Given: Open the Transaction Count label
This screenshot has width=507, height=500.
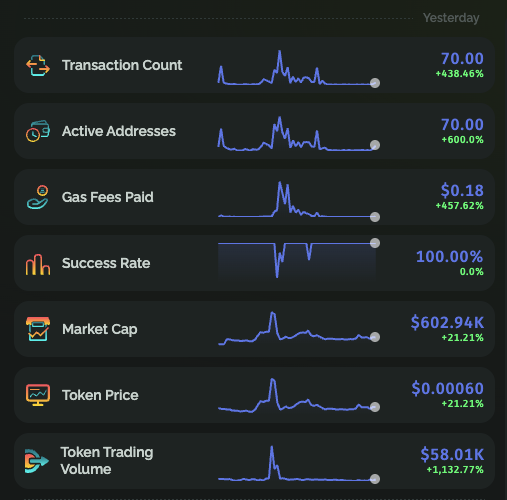Looking at the screenshot, I should point(122,65).
